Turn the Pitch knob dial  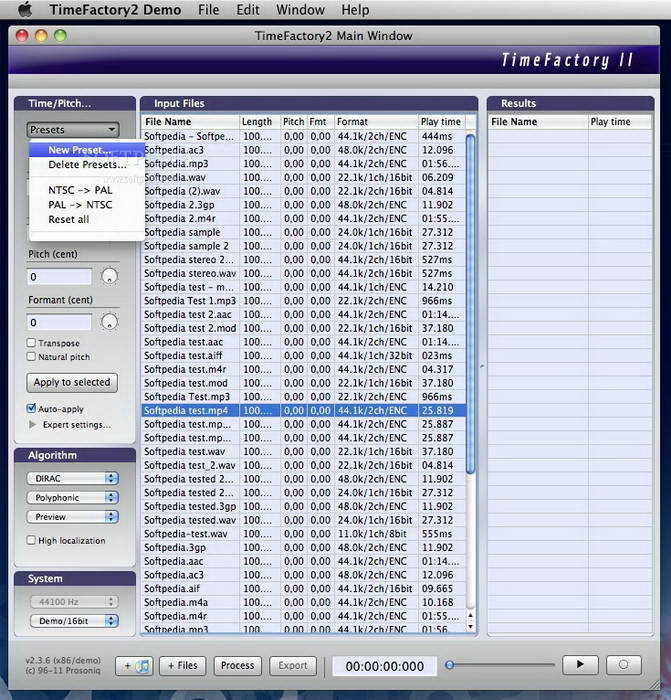109,276
